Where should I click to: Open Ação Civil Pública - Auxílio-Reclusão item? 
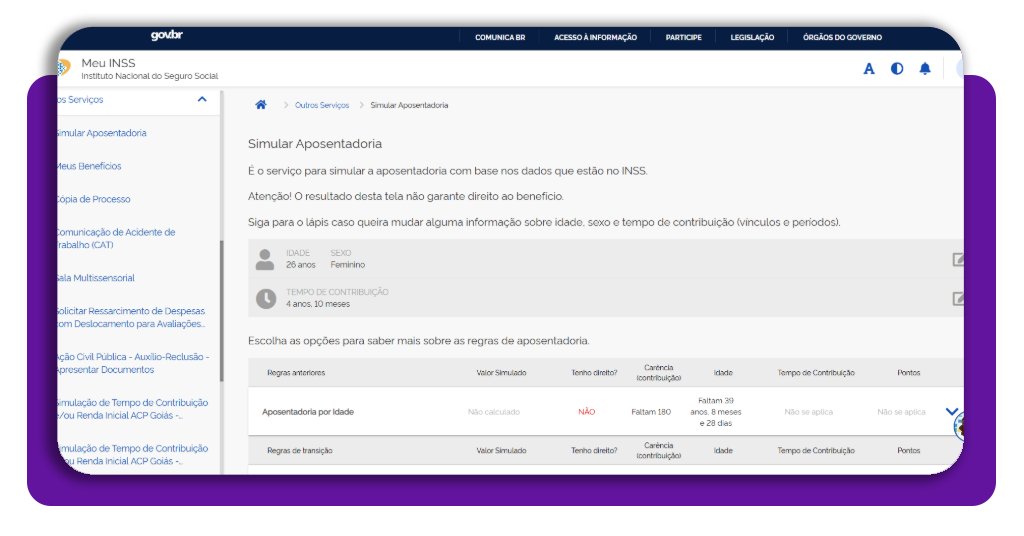[x=133, y=363]
